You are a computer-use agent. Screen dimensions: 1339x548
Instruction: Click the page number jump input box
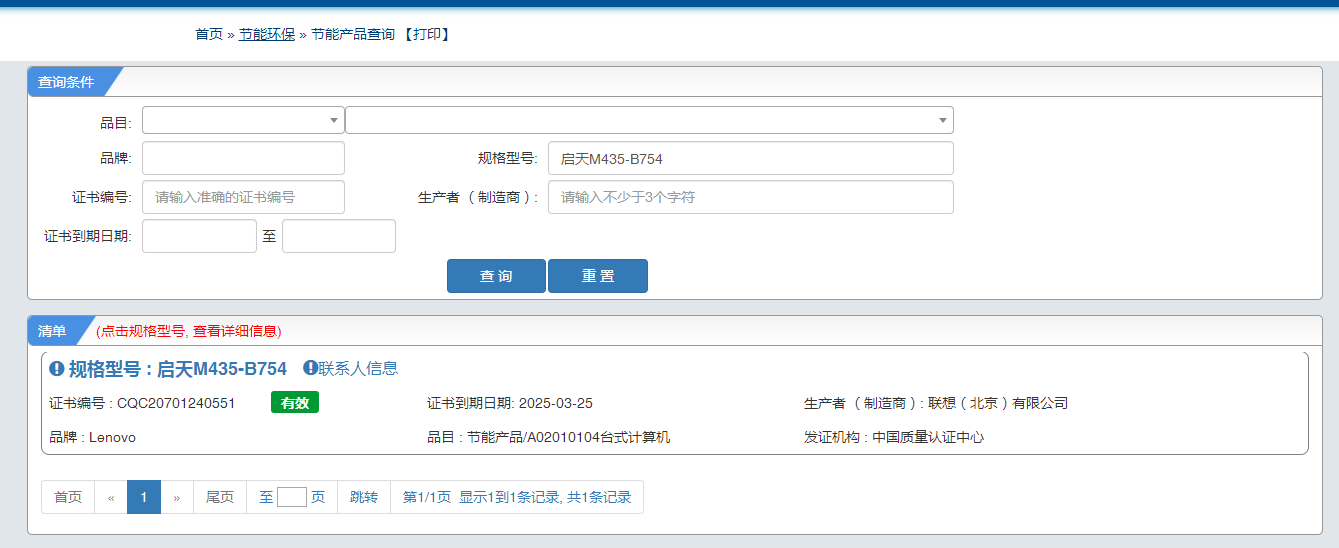pyautogui.click(x=292, y=497)
